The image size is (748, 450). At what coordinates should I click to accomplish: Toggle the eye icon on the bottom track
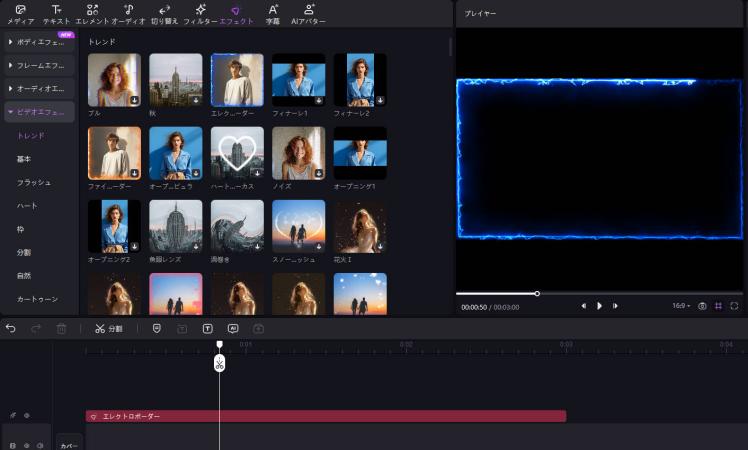[26, 445]
